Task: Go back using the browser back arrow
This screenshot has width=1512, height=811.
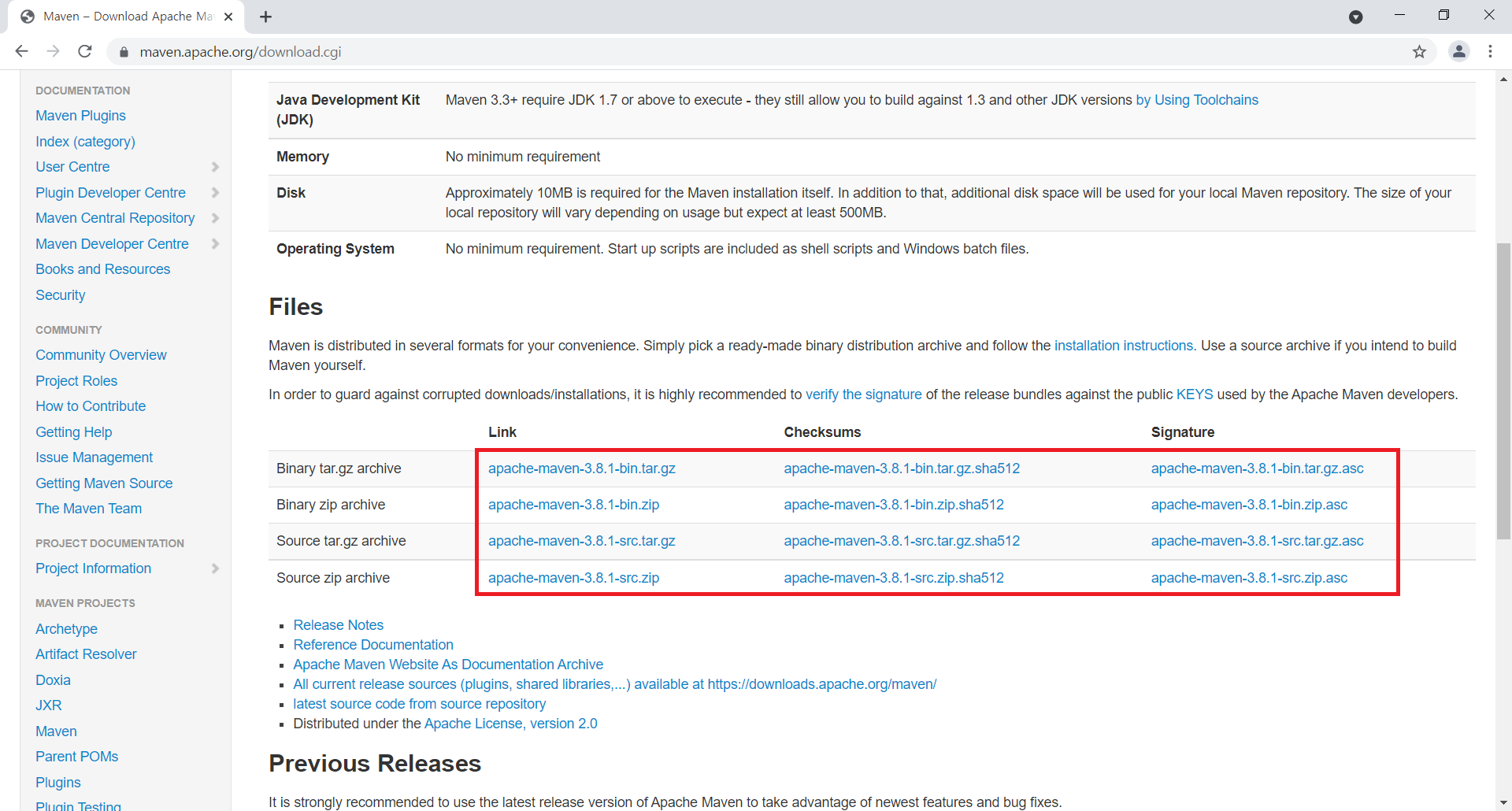Action: tap(21, 51)
